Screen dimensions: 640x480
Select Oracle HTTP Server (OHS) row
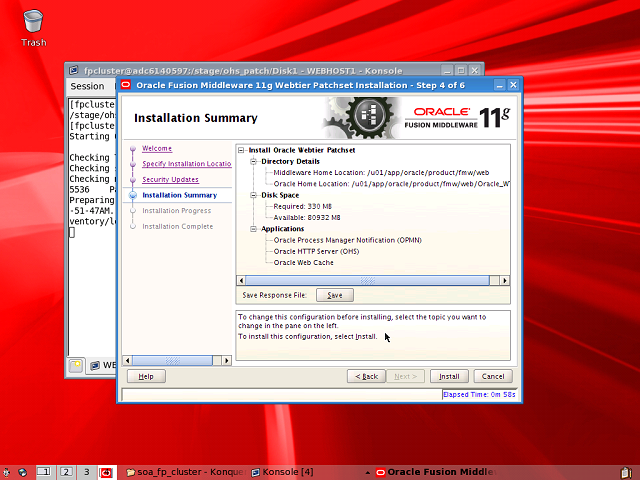click(316, 251)
